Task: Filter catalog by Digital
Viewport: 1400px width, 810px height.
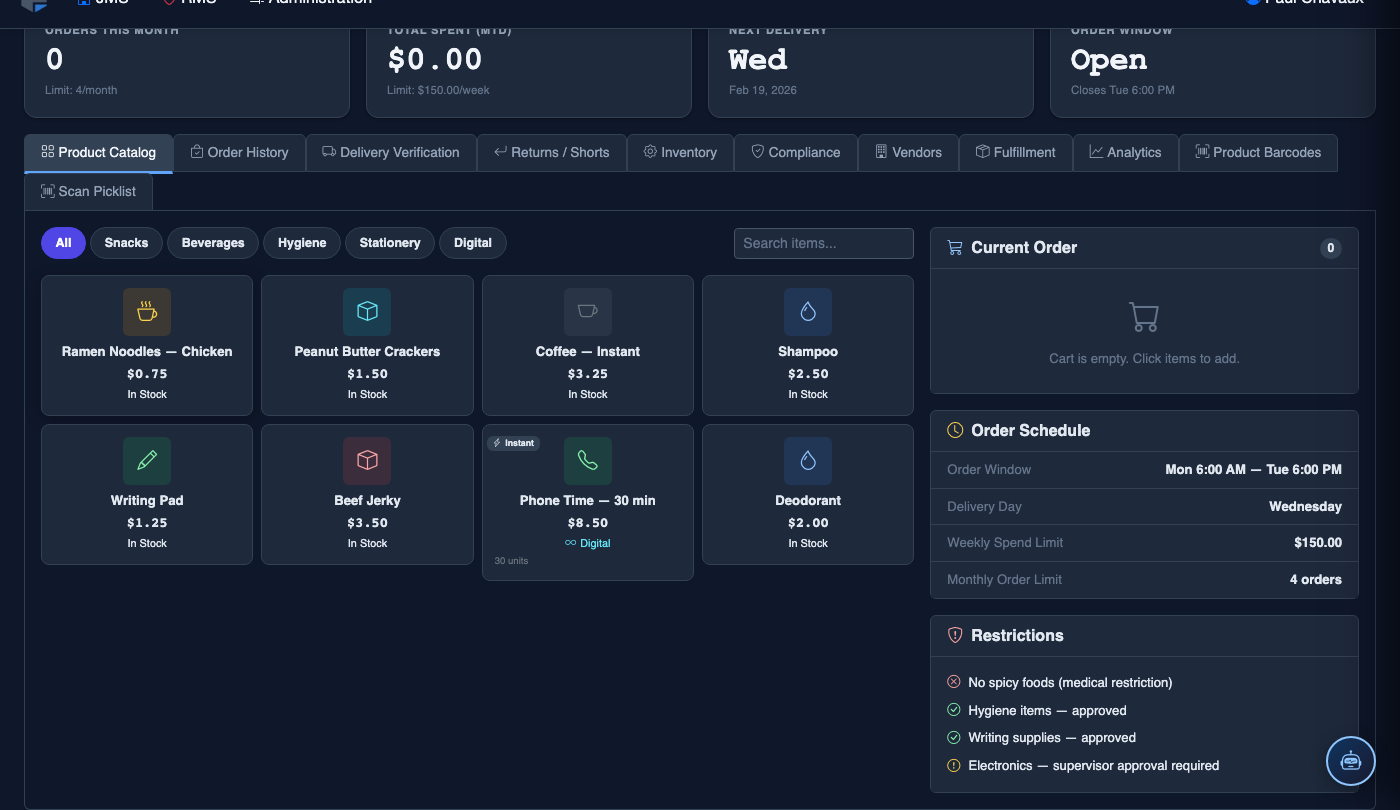Action: coord(473,243)
